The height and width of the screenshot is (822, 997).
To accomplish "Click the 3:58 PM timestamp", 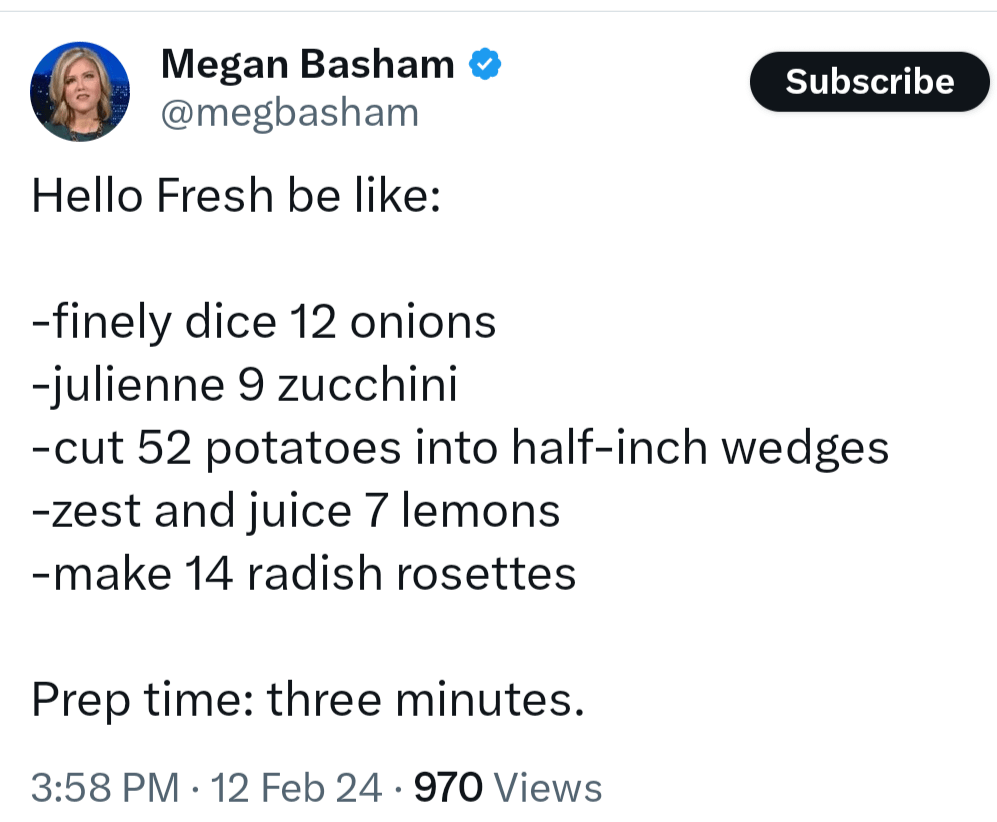I will [106, 788].
